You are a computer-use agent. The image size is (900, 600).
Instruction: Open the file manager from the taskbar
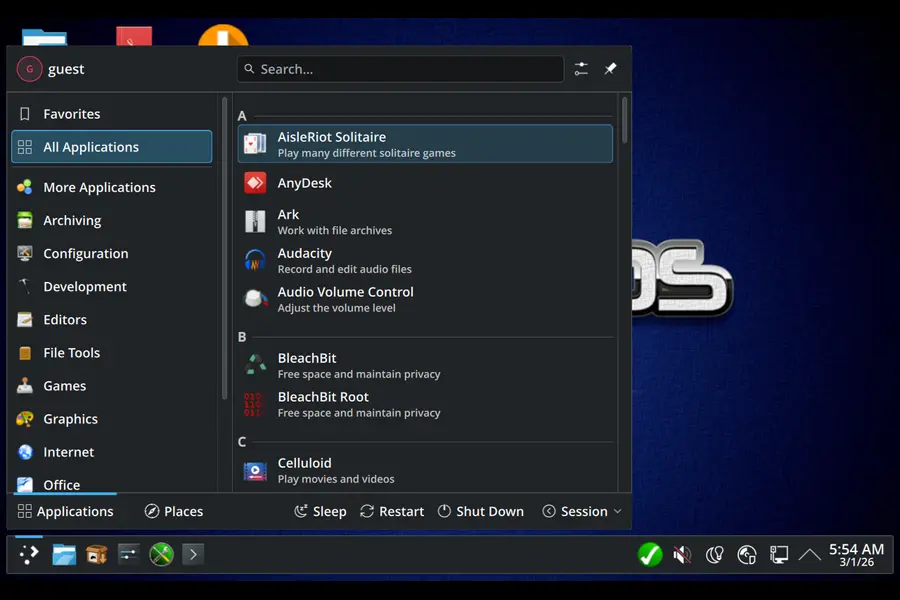click(63, 554)
